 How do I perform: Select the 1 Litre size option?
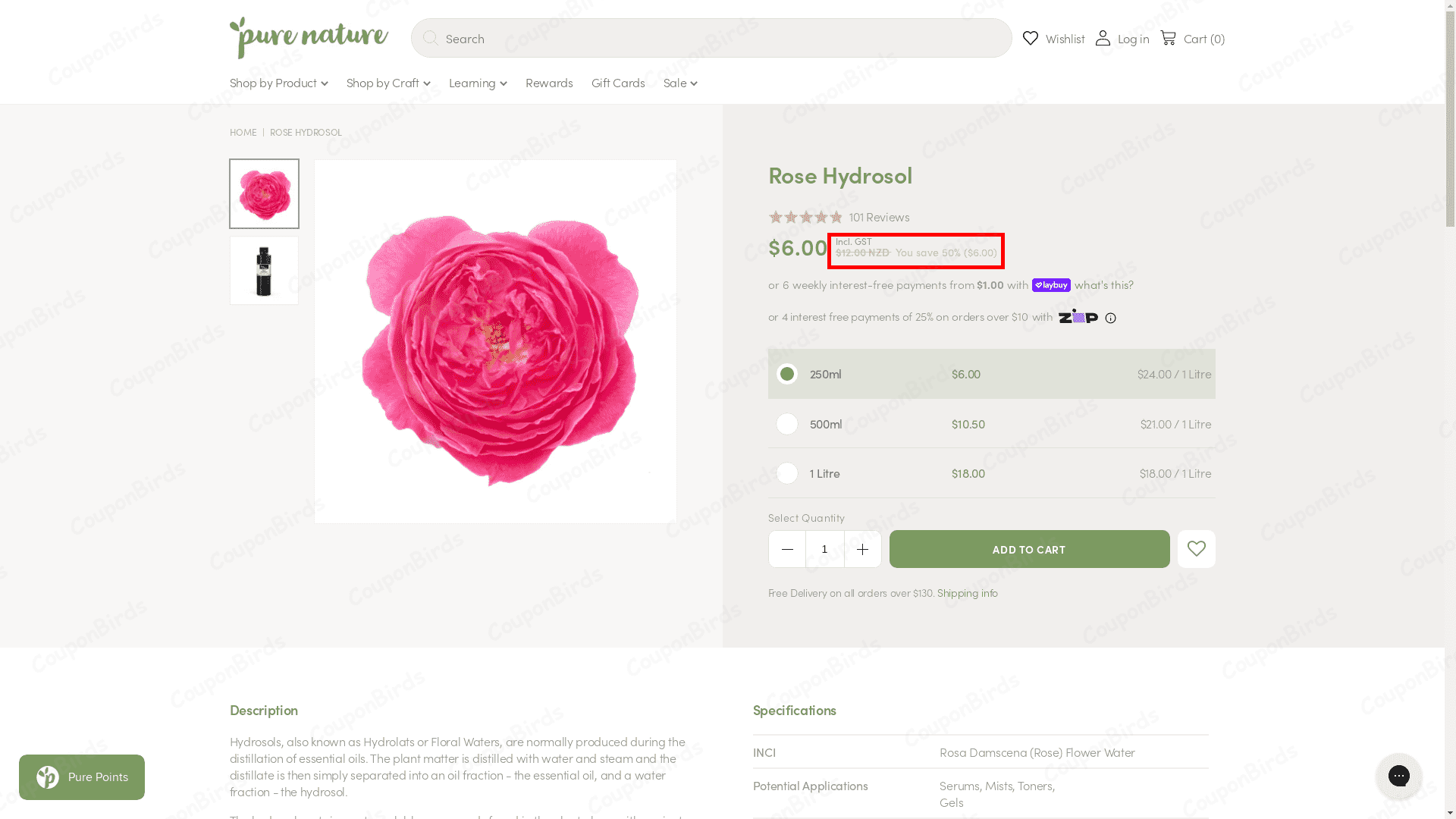[786, 472]
